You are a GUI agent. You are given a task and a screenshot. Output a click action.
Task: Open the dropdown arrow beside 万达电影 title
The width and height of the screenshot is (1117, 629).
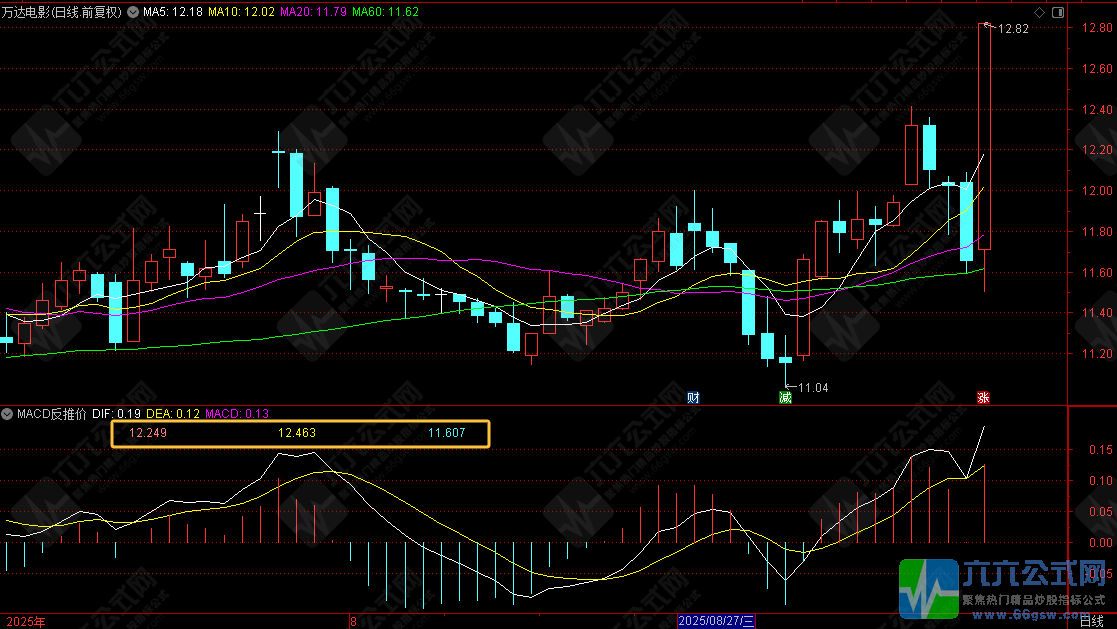(134, 13)
